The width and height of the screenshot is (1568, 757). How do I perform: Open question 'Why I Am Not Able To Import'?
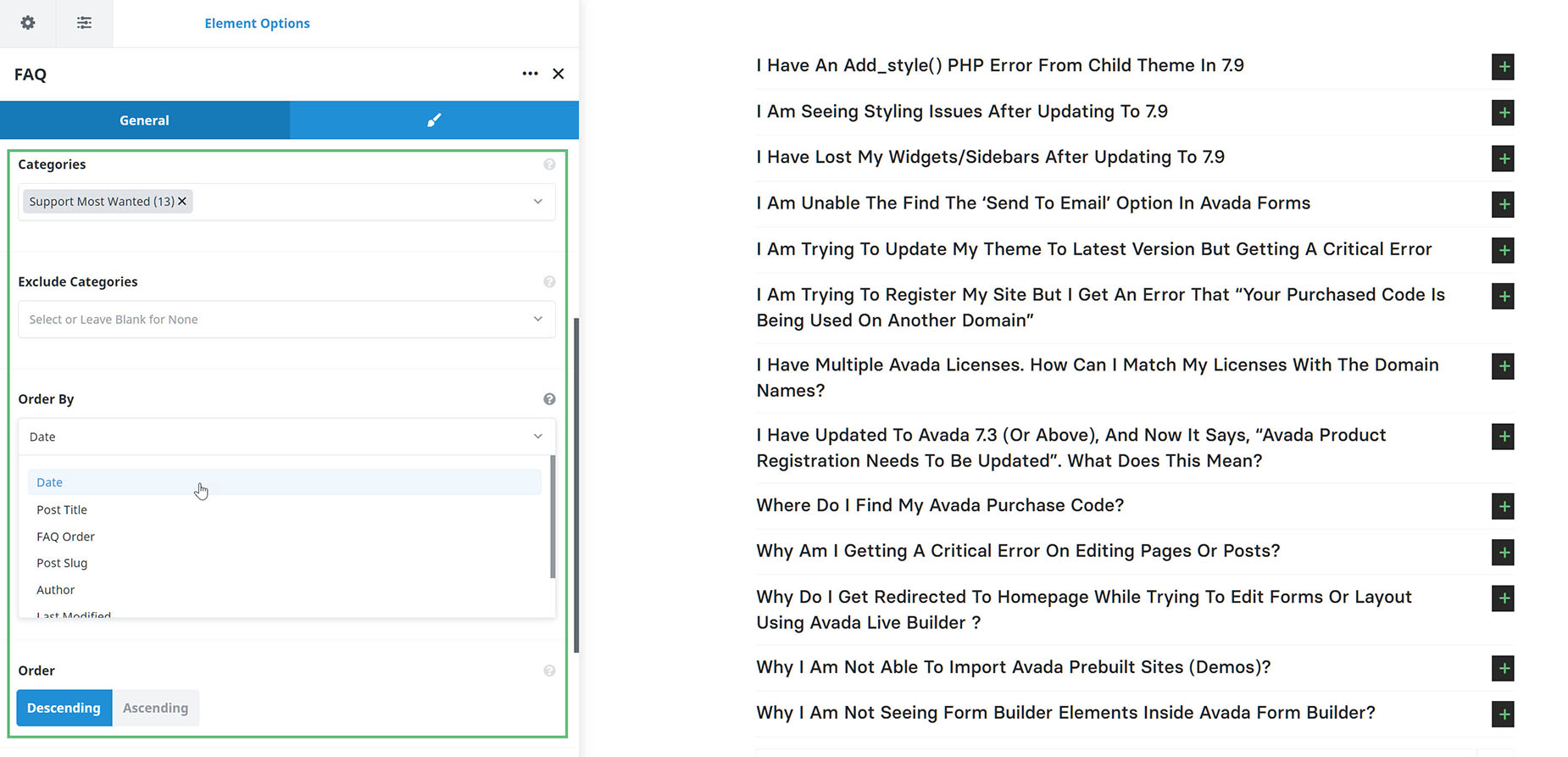pyautogui.click(x=1014, y=667)
